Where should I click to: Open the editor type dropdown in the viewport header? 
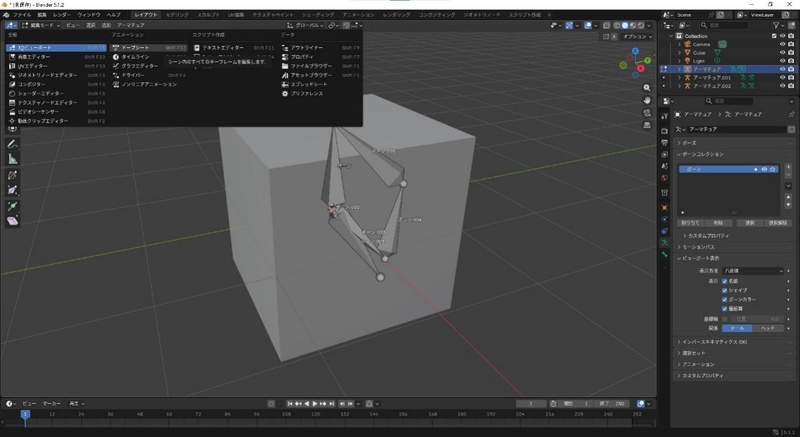(11, 25)
